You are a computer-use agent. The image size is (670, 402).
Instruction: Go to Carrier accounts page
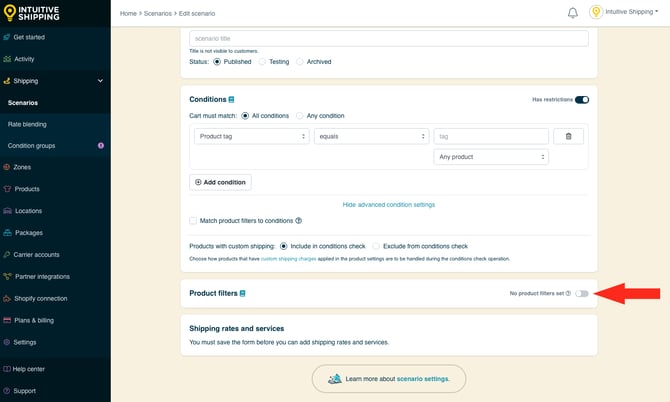pyautogui.click(x=36, y=255)
